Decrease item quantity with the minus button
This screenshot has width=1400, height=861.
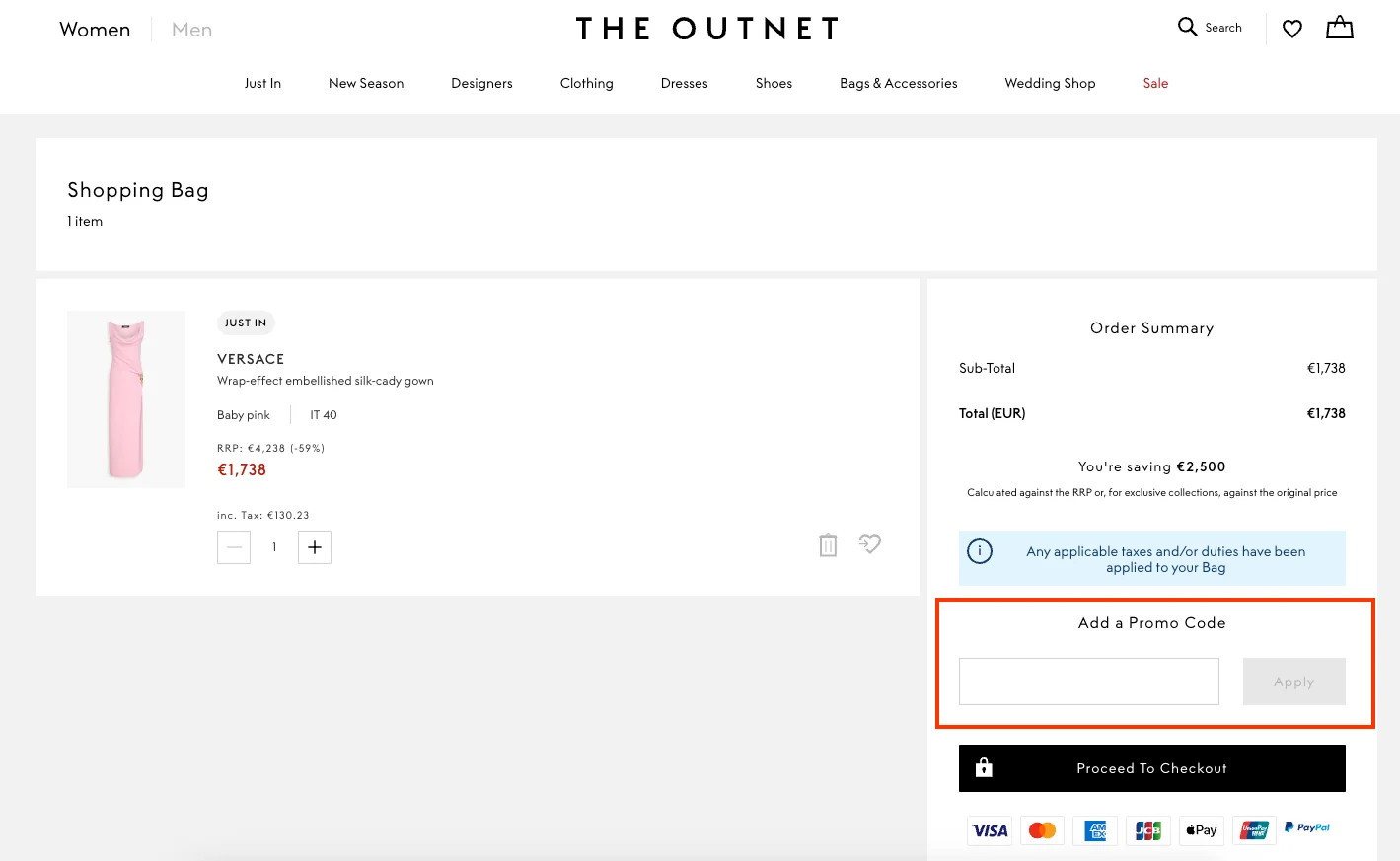[x=234, y=547]
